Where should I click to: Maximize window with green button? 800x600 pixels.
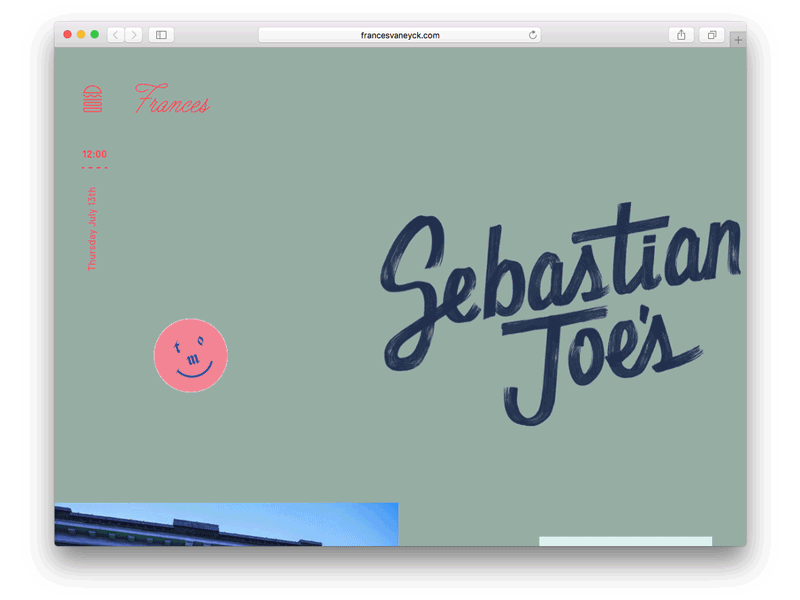(94, 35)
